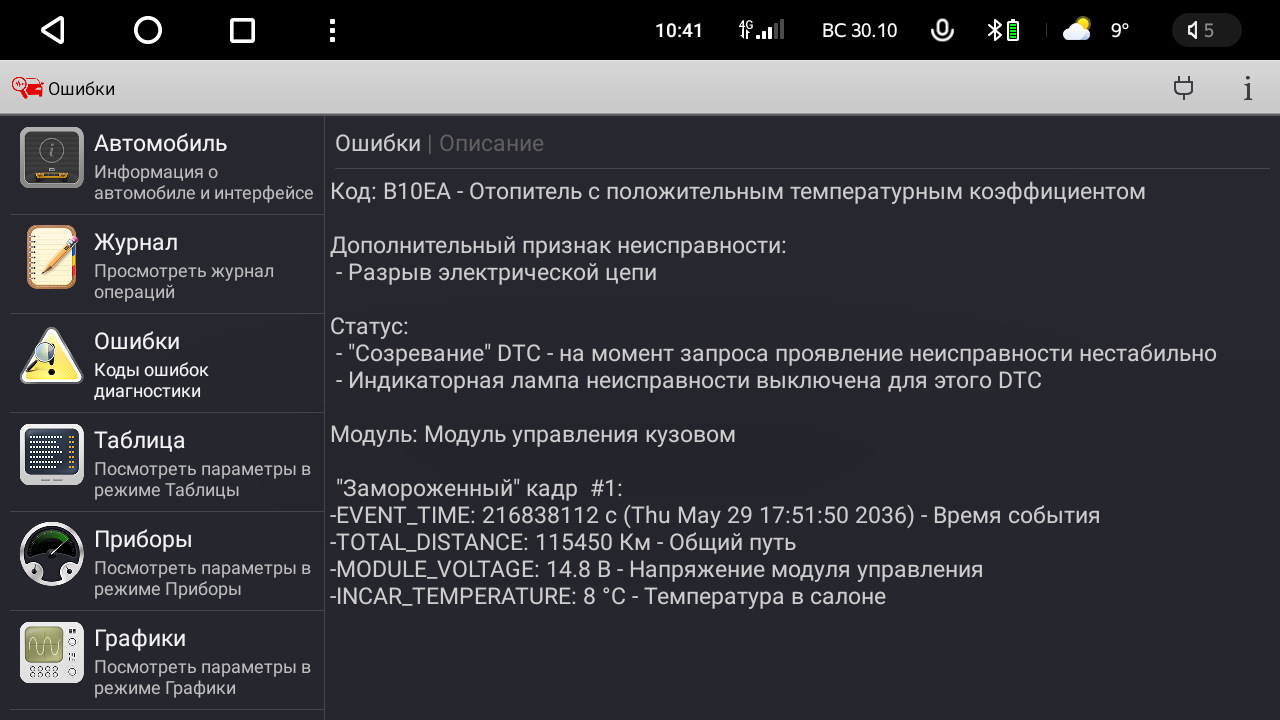Select the Ошибки tab in header
Screen dimensions: 1280x720
[377, 144]
